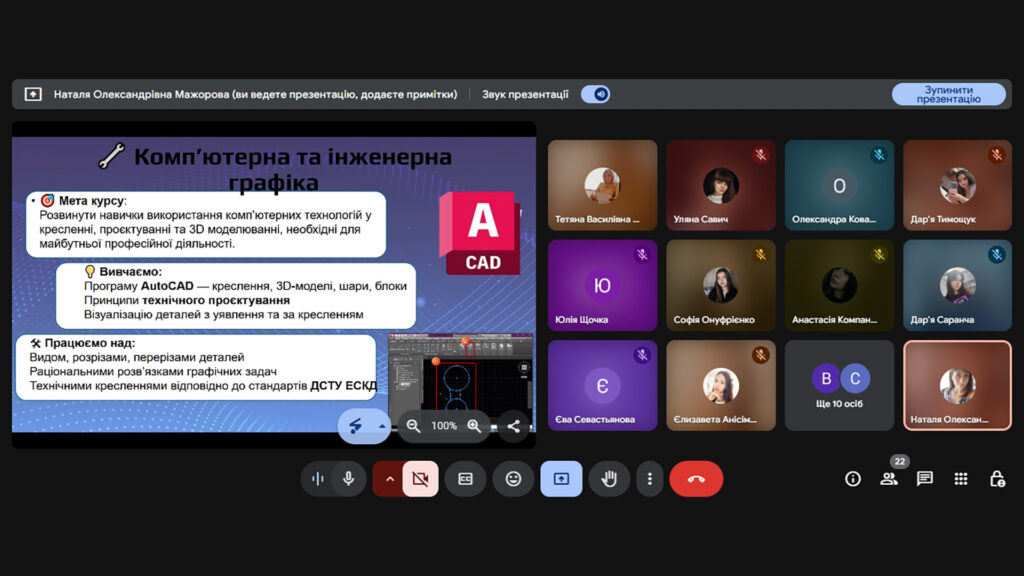Open host controls lock icon

pos(997,479)
